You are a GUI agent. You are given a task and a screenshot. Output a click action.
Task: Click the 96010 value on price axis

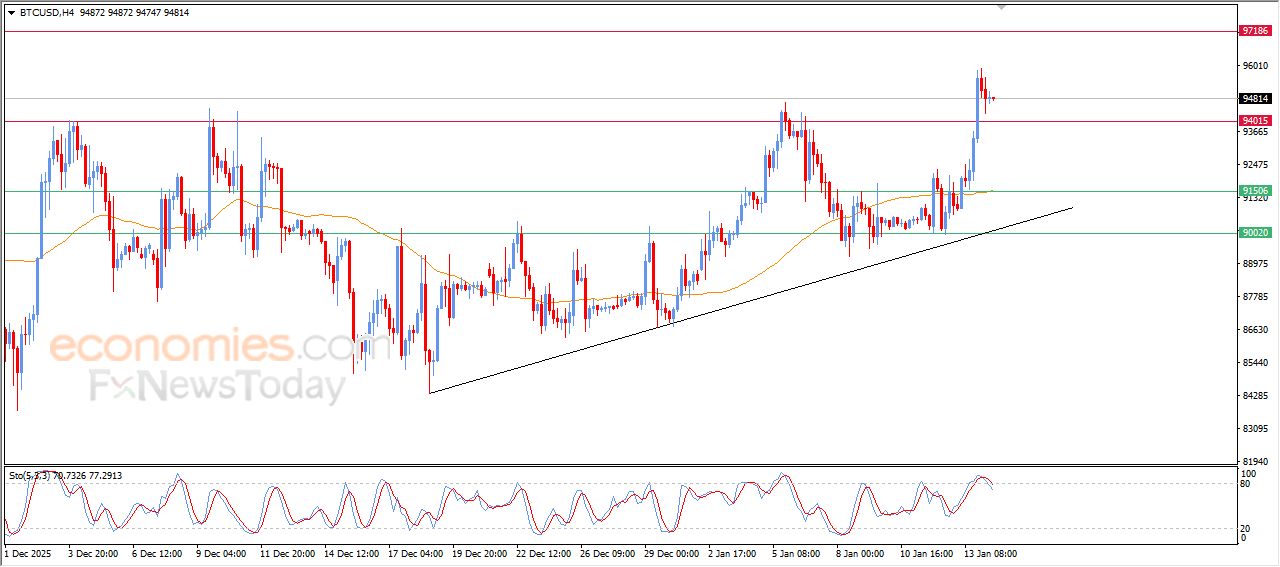1255,66
